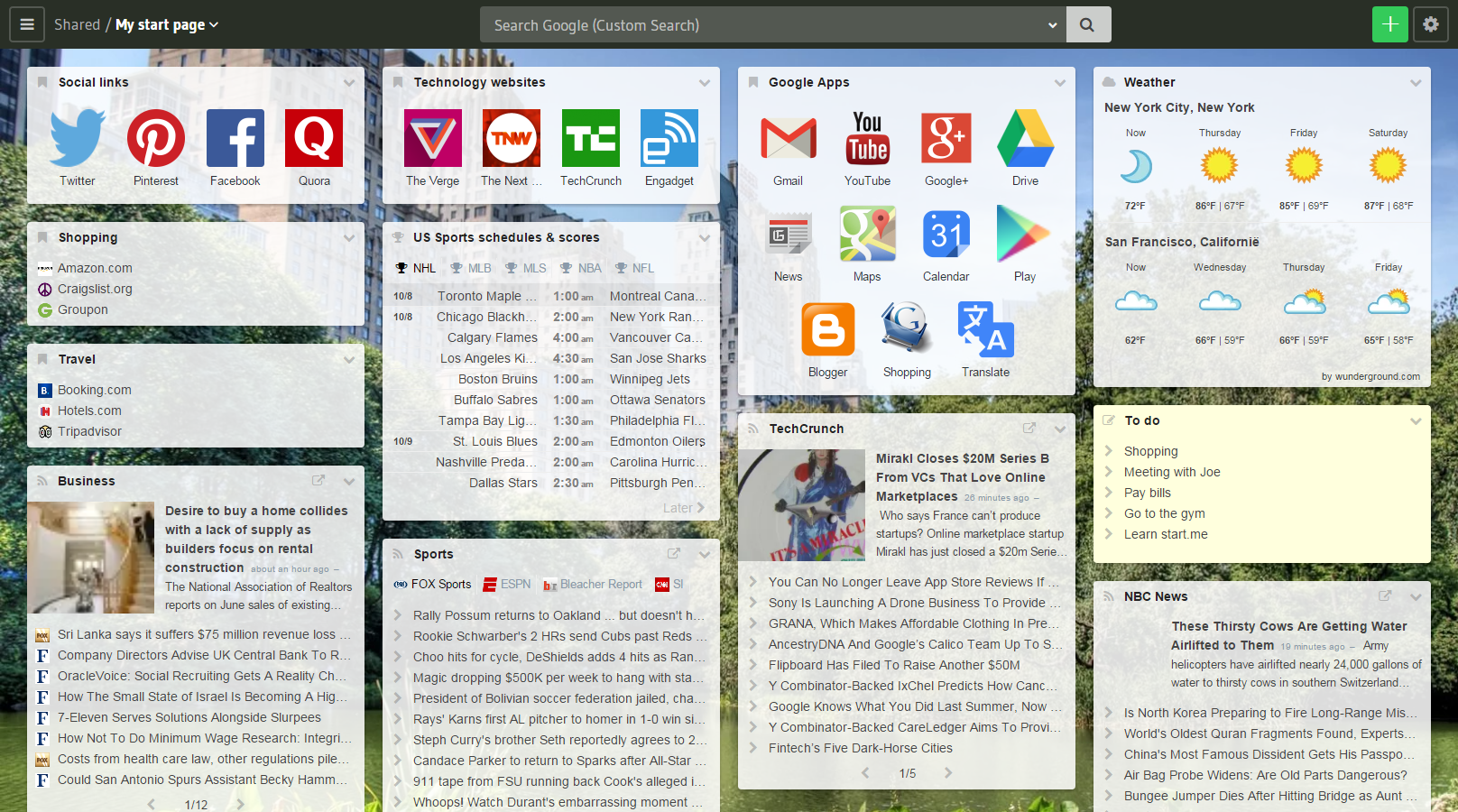Viewport: 1458px width, 812px height.
Task: Collapse the Technology websites widget chevron
Action: pyautogui.click(x=705, y=83)
